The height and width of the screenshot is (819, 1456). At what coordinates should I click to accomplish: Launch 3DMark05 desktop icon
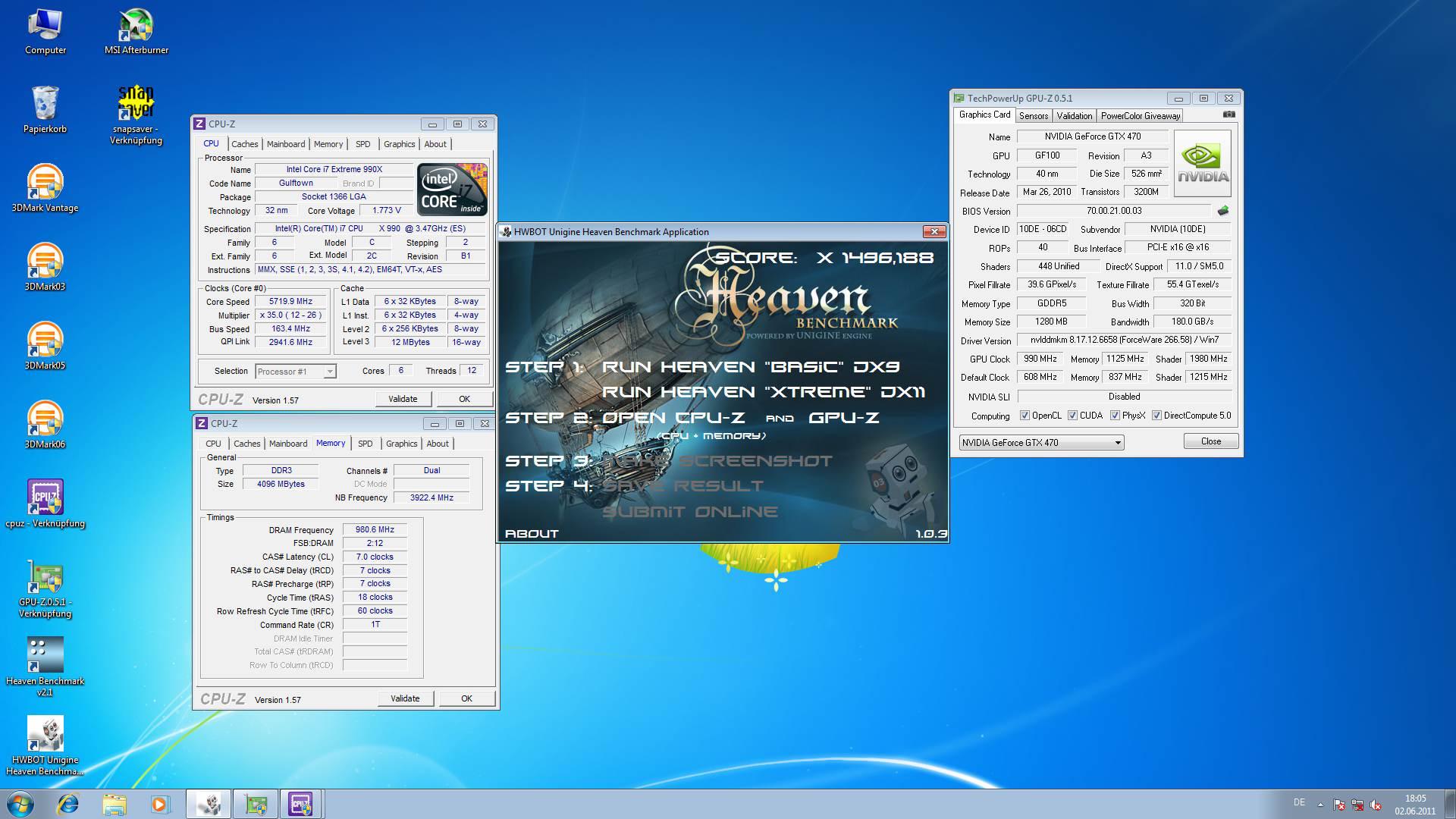tap(45, 347)
